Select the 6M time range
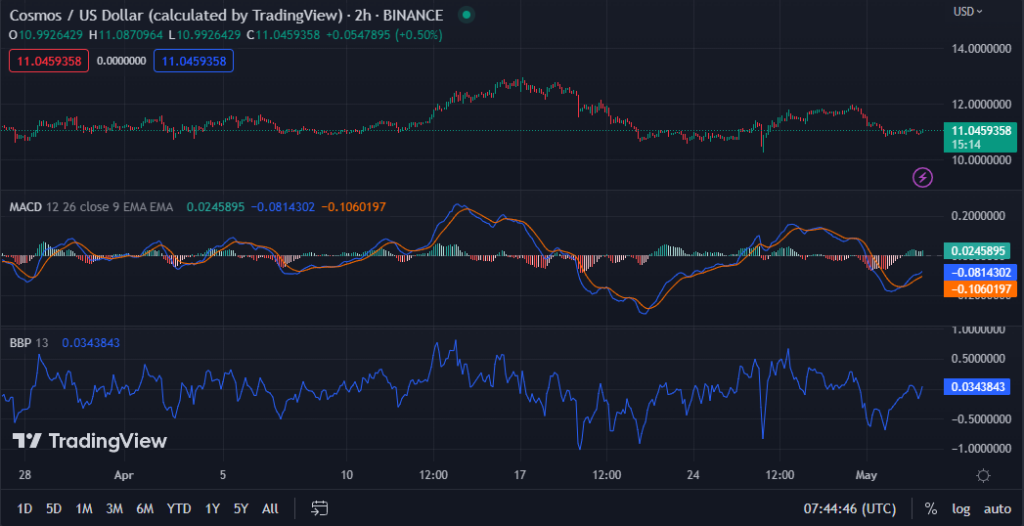Image resolution: width=1024 pixels, height=526 pixels. click(145, 508)
